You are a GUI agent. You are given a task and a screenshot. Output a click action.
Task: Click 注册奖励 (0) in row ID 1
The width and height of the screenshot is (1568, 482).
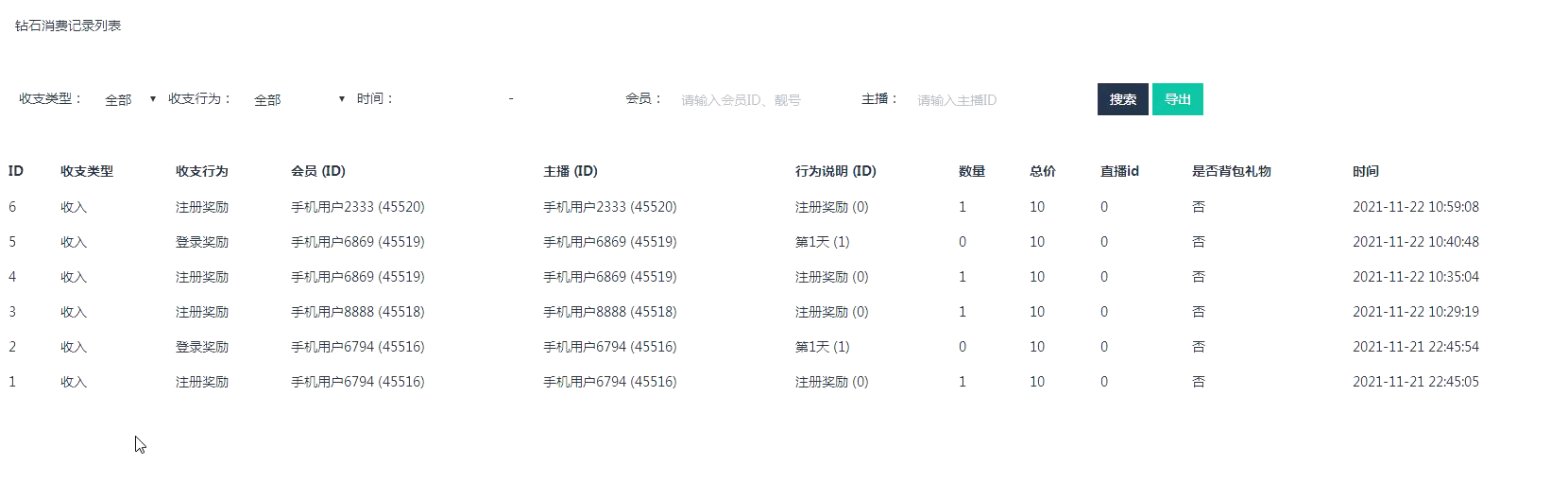[x=832, y=381]
